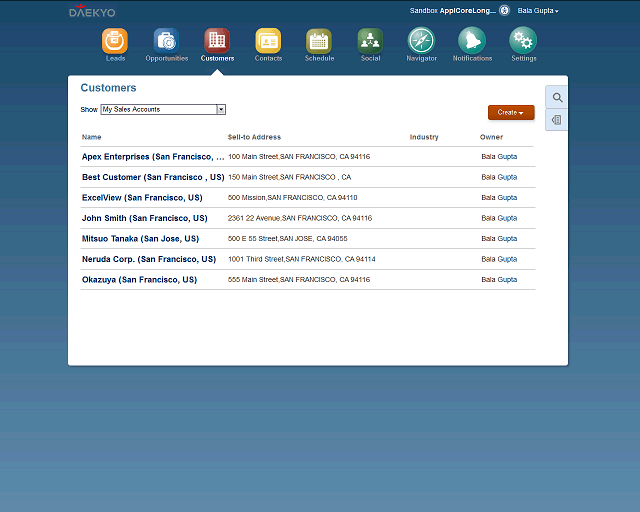Viewport: 640px width, 512px height.
Task: Open the Contacts module icon
Action: coord(268,41)
